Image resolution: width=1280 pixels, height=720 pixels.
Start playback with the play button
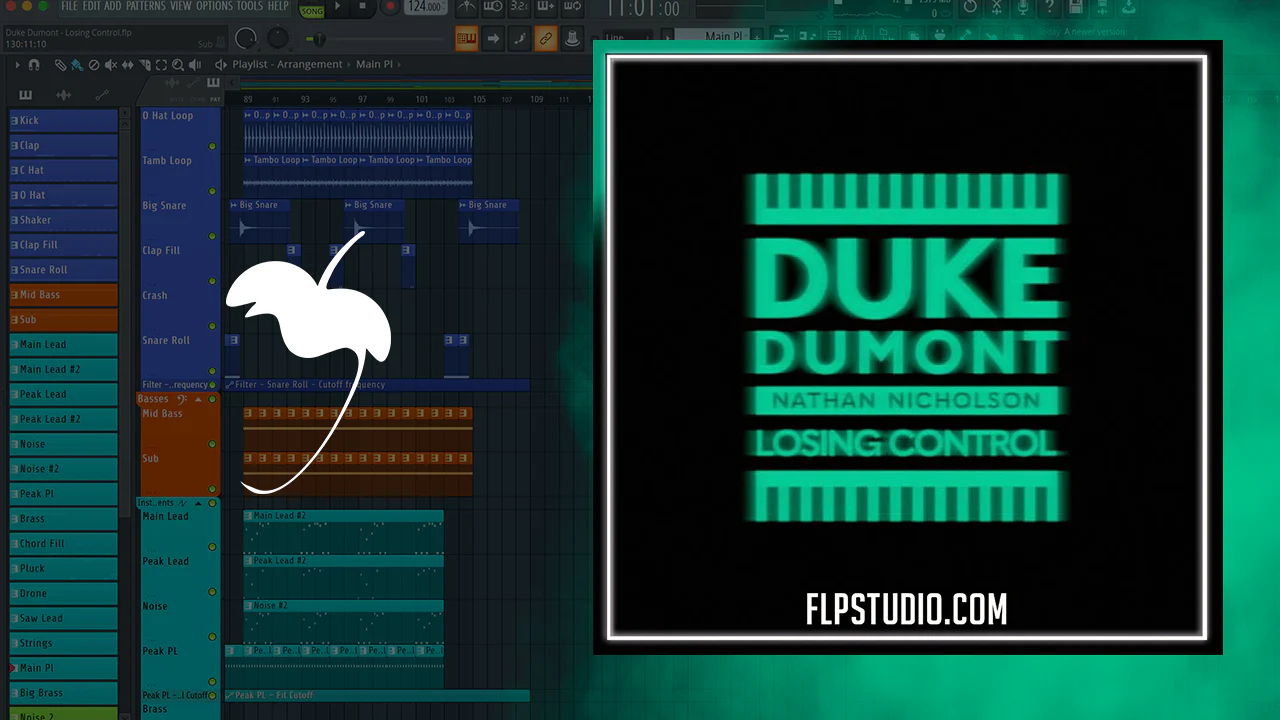coord(337,7)
